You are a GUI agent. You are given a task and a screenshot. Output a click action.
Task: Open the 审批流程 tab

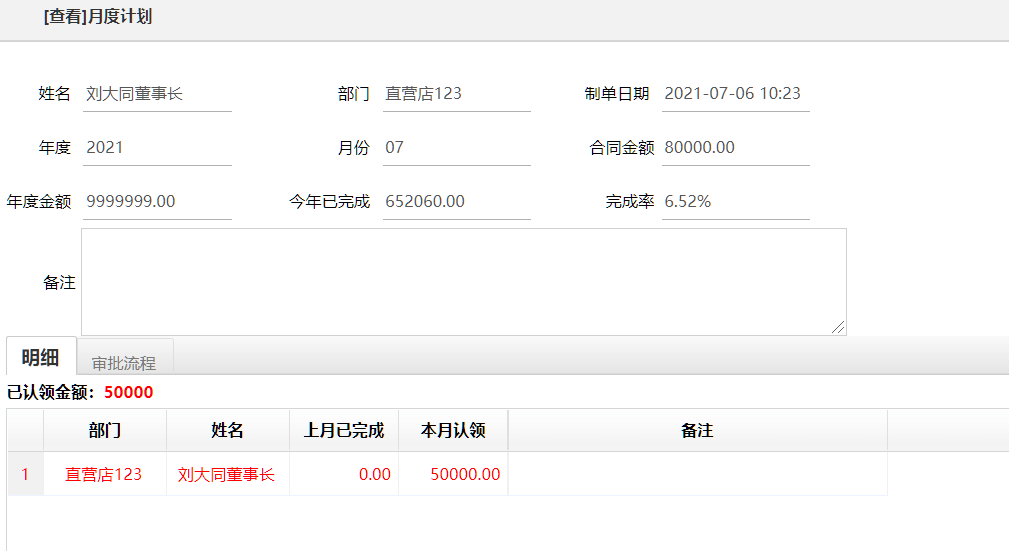124,363
